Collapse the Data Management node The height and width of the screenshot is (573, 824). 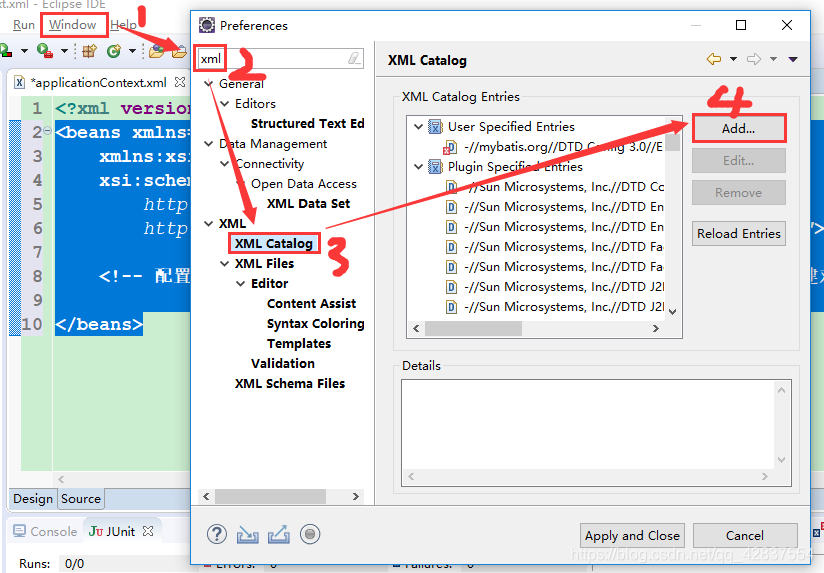[209, 144]
